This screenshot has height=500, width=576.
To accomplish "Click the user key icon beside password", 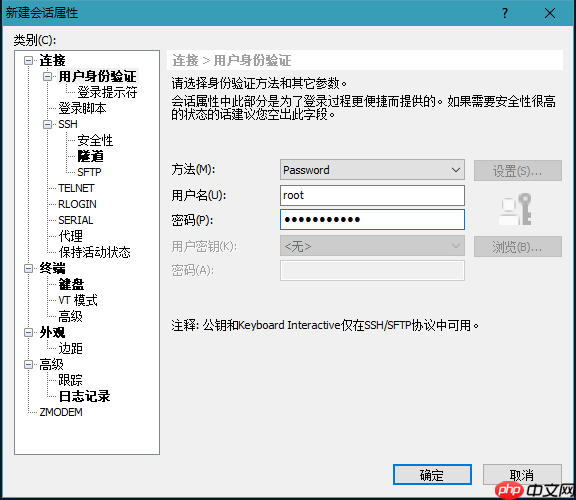I will click(515, 209).
